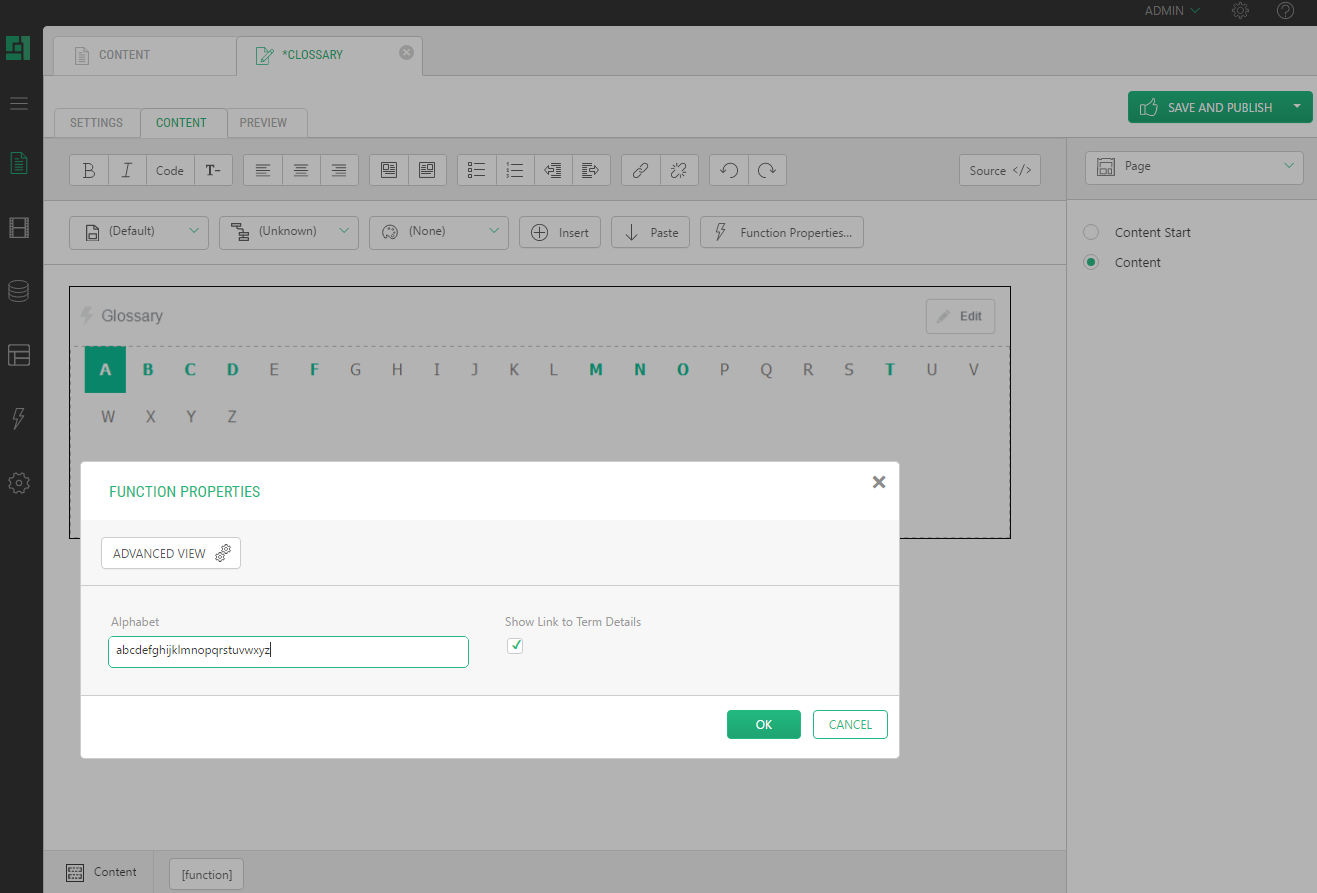Insert a bulleted list

477,170
